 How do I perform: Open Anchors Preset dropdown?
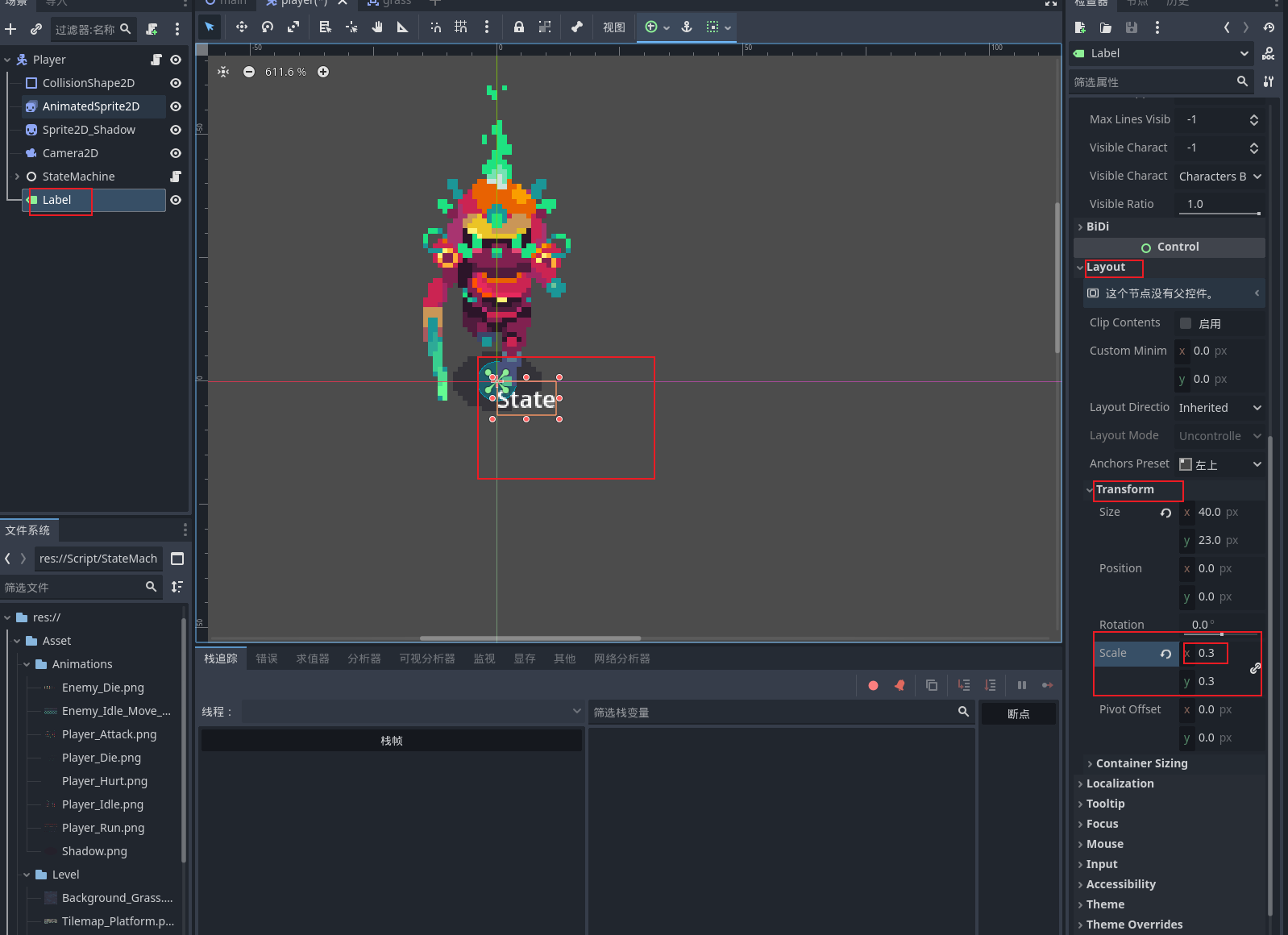coord(1220,464)
